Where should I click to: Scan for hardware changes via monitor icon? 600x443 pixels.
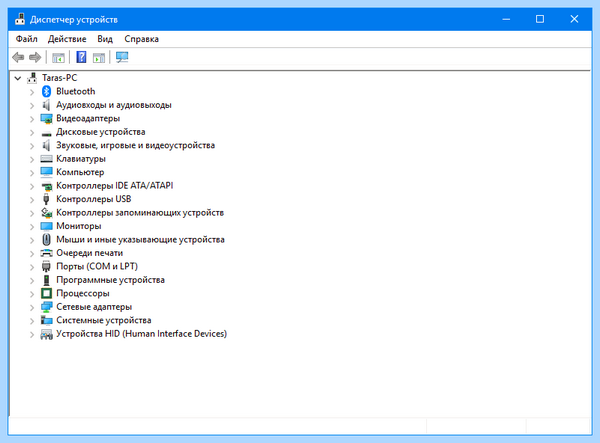[x=122, y=57]
